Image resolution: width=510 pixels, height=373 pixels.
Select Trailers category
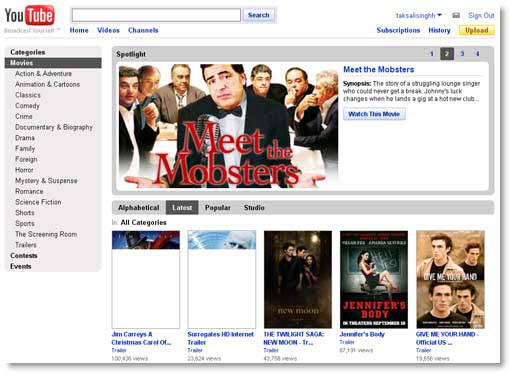pos(26,245)
